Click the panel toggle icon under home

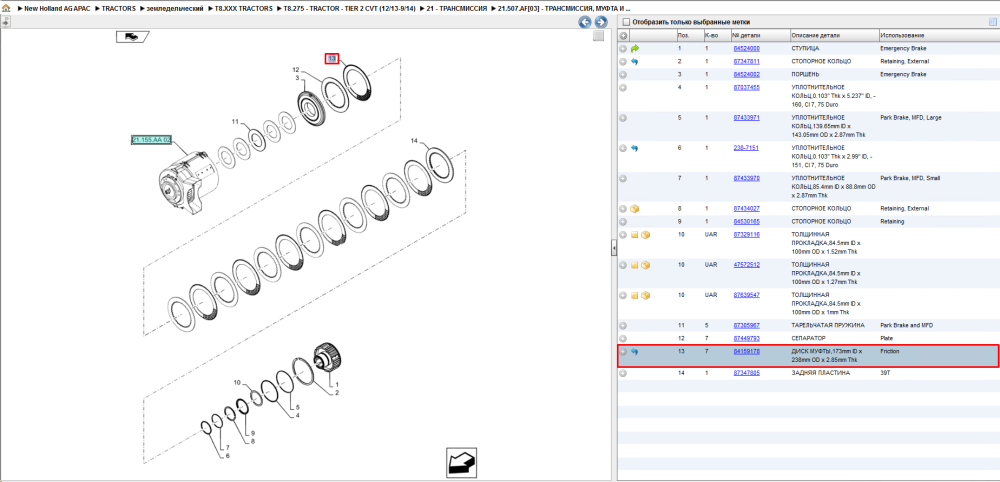point(6,22)
